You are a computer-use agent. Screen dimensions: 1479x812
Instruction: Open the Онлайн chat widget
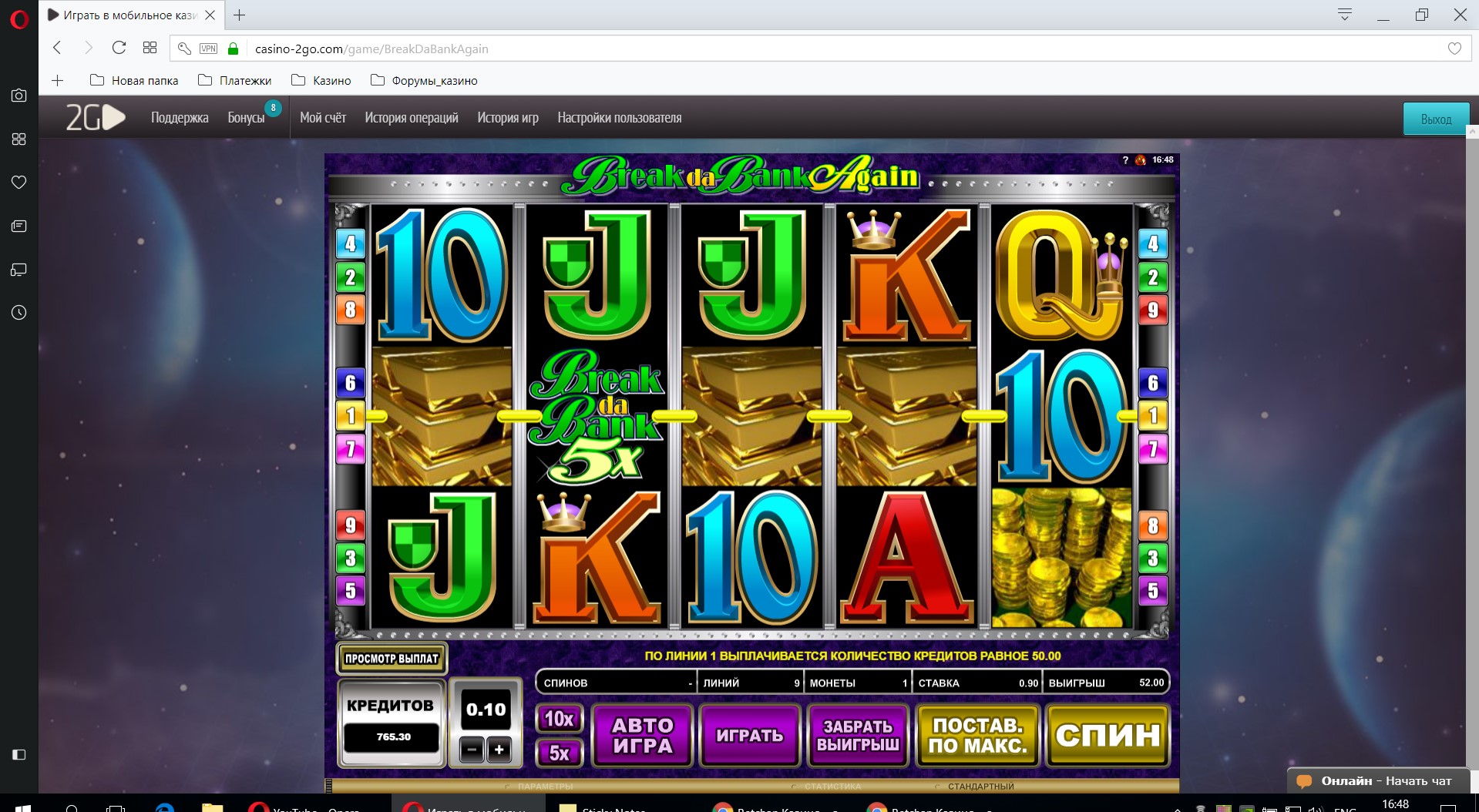pos(1376,780)
